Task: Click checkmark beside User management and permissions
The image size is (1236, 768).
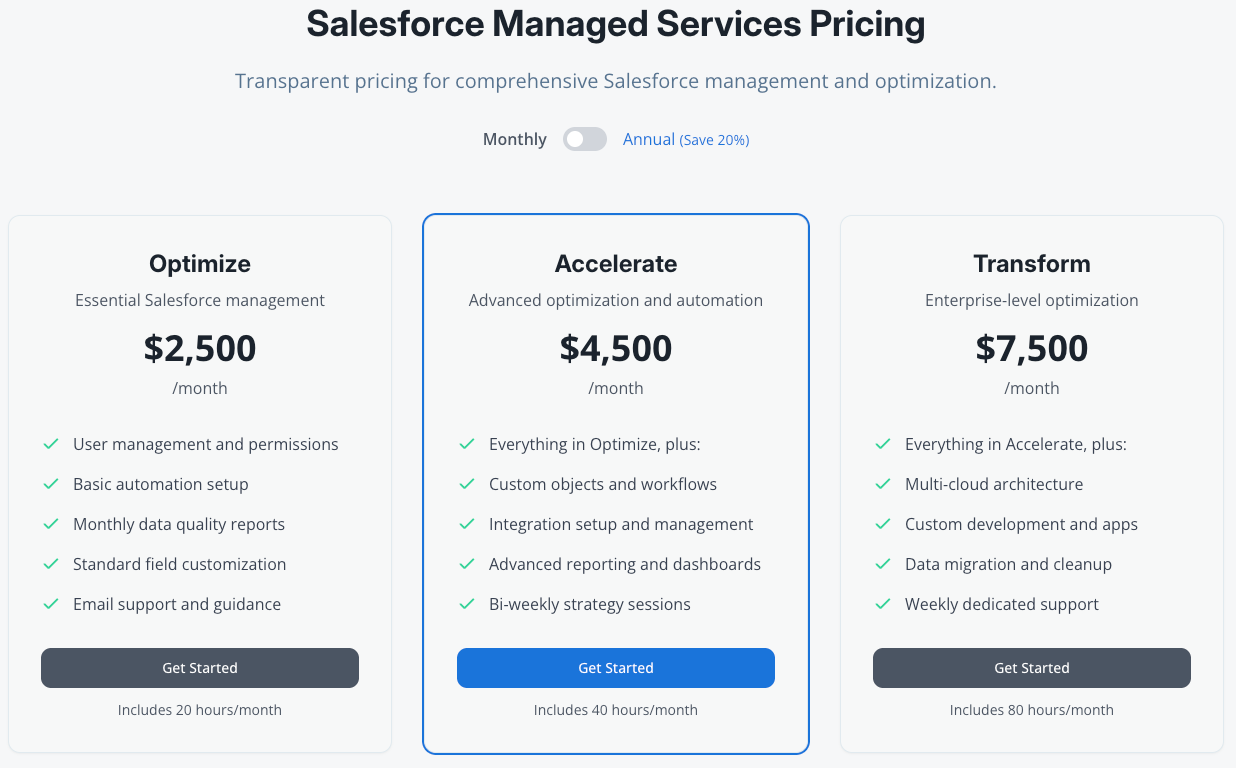Action: tap(51, 444)
